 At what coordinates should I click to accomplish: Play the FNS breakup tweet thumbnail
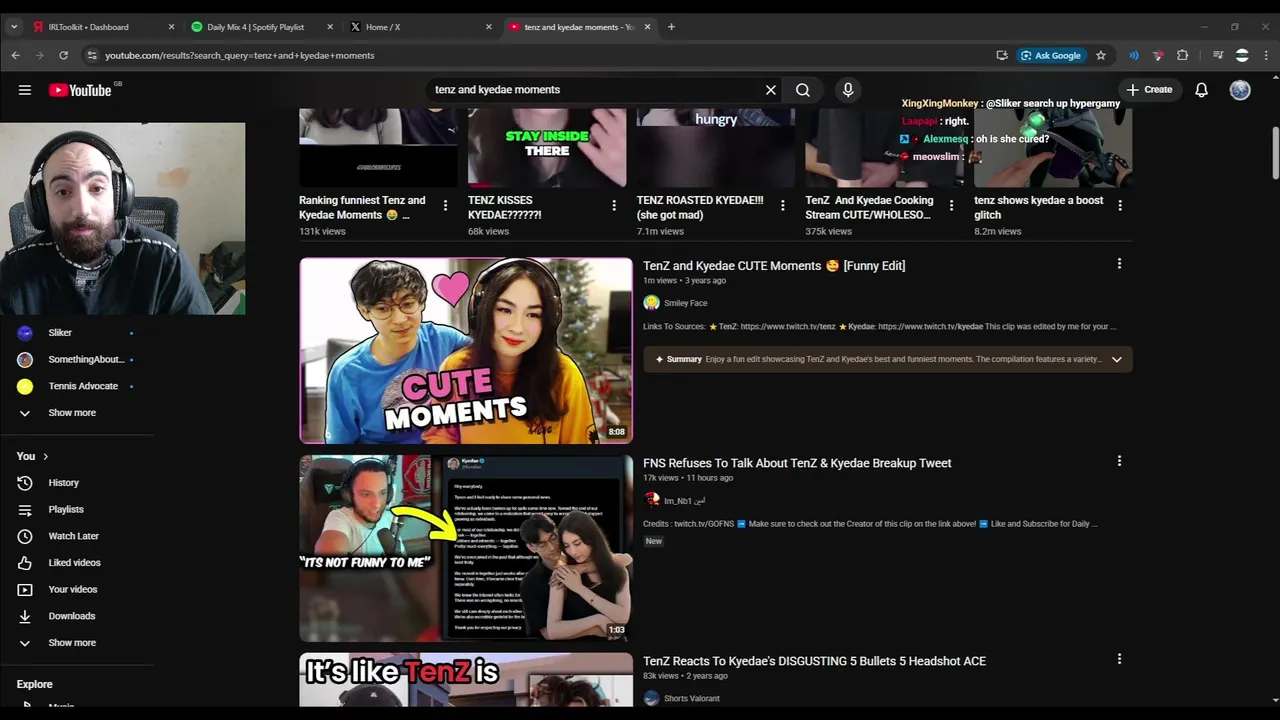[x=466, y=548]
